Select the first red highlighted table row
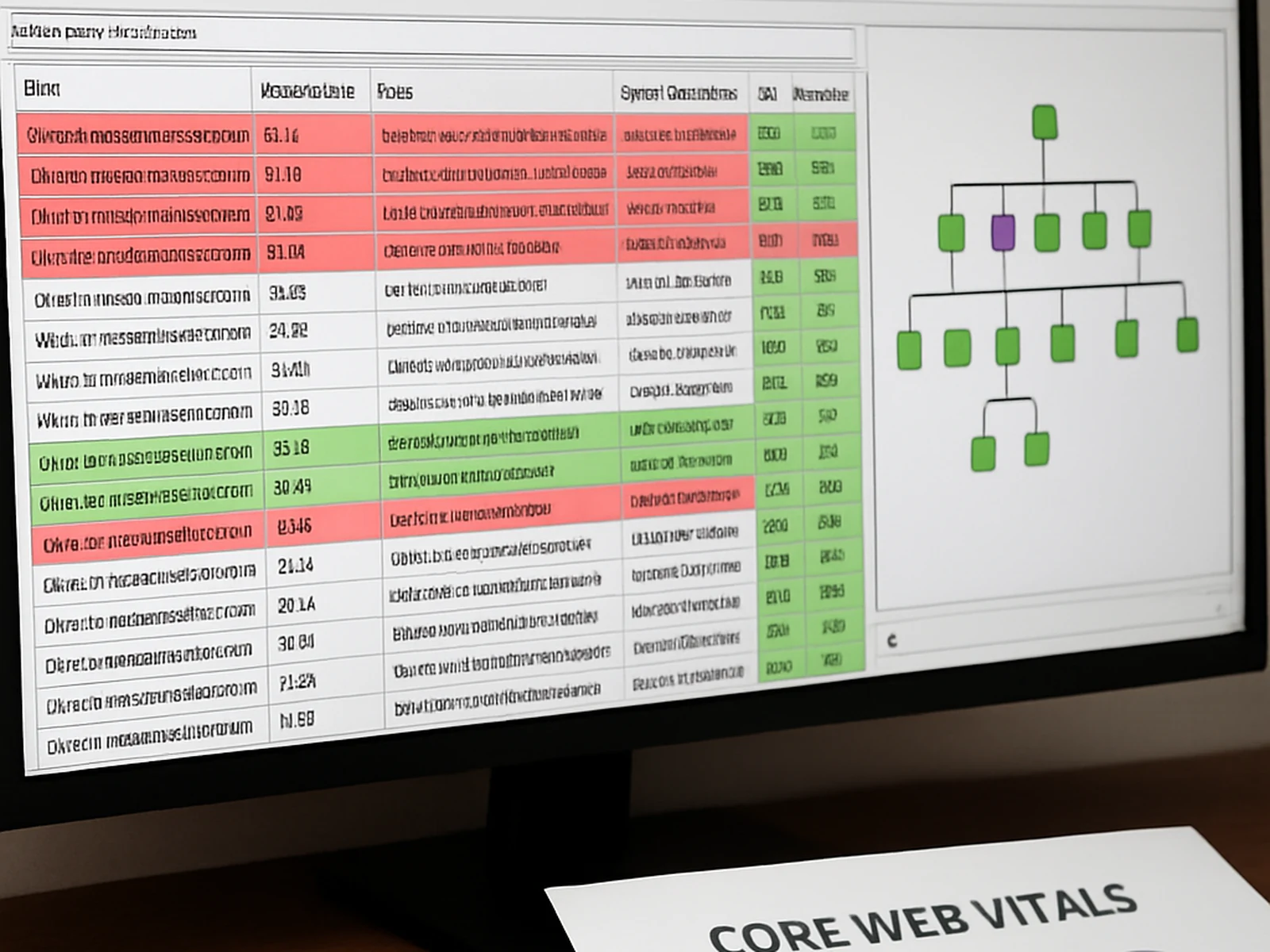 click(x=137, y=136)
